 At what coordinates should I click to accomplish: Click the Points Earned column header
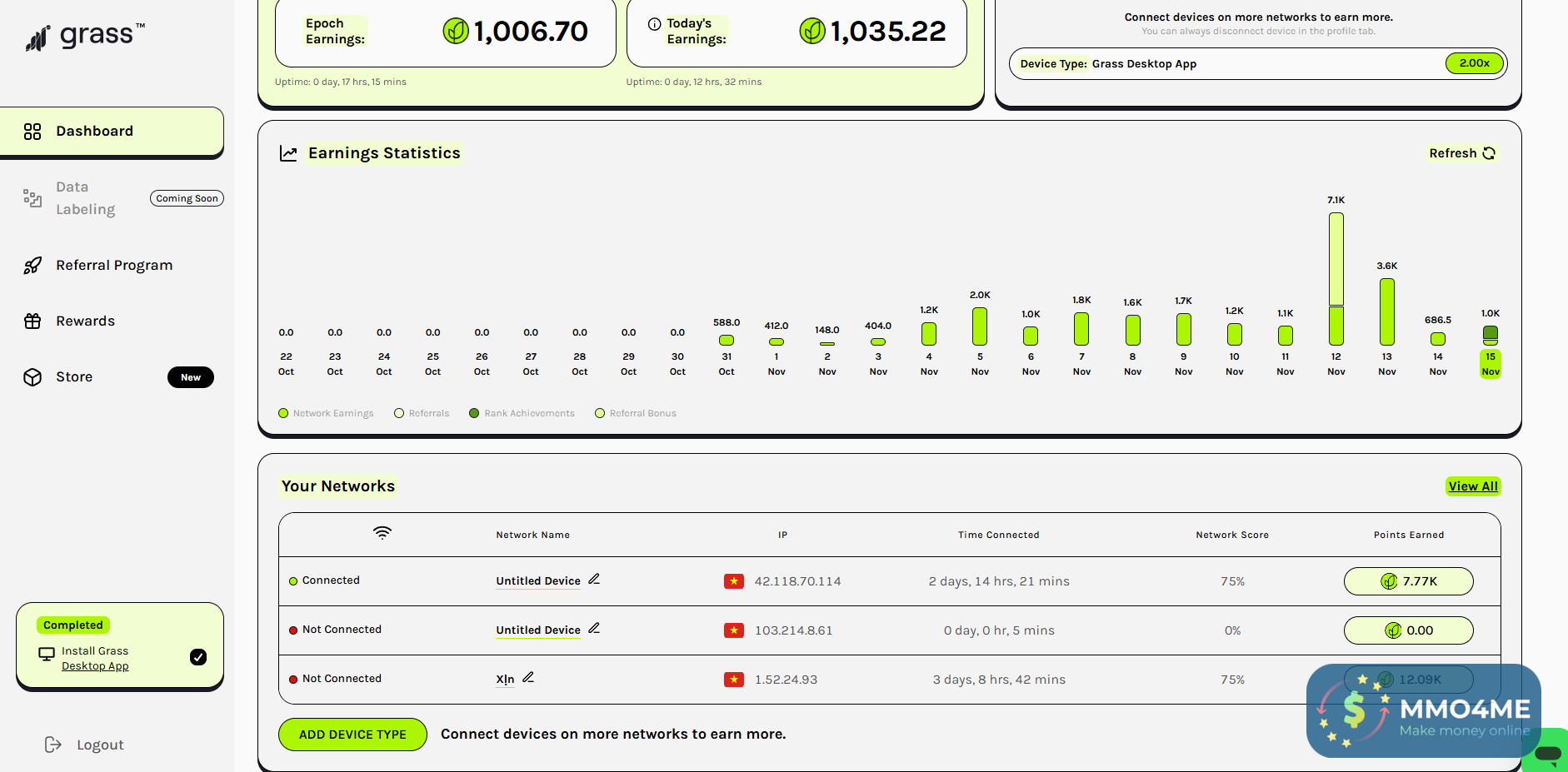click(x=1409, y=535)
